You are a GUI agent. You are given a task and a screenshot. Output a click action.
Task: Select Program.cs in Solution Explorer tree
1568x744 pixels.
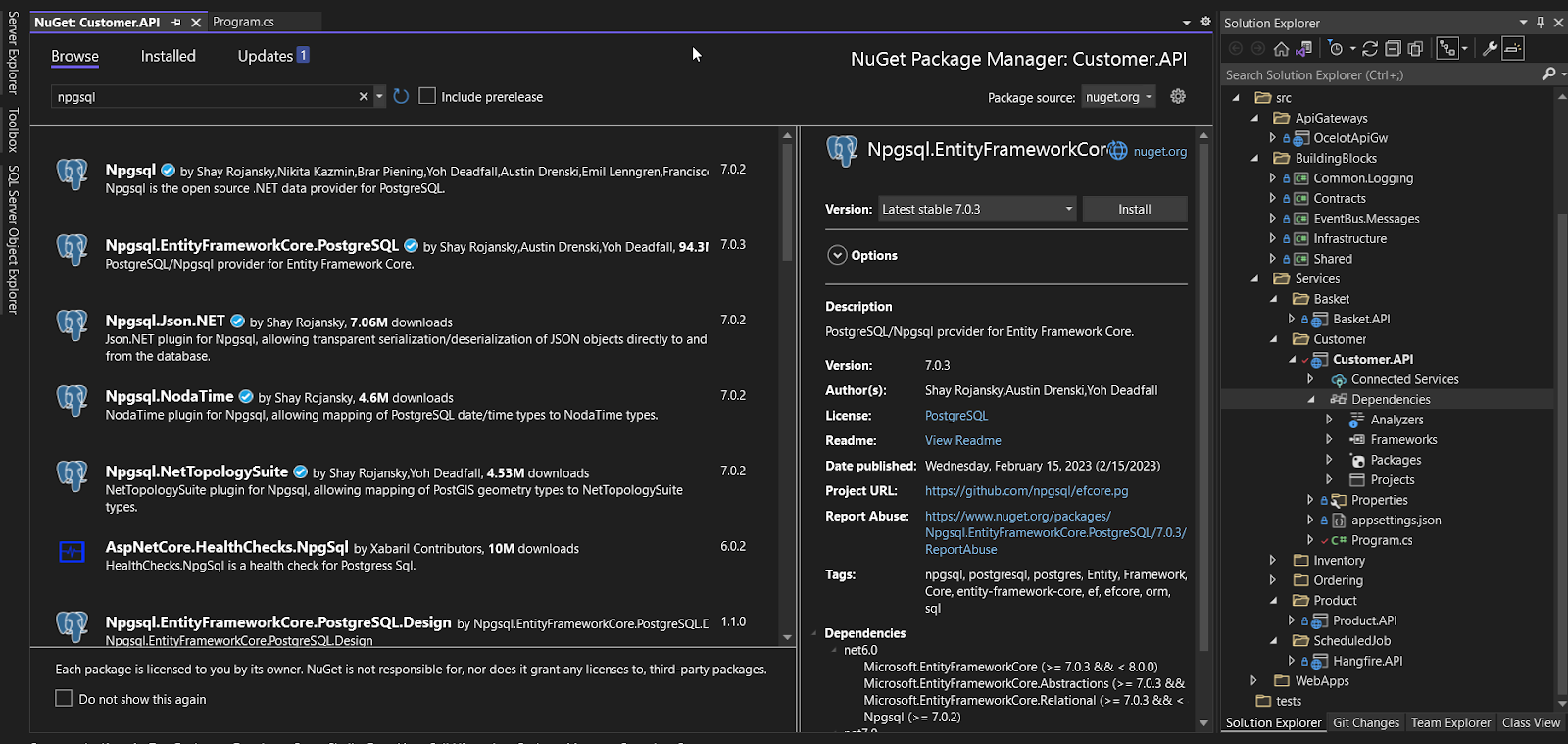tap(1382, 540)
